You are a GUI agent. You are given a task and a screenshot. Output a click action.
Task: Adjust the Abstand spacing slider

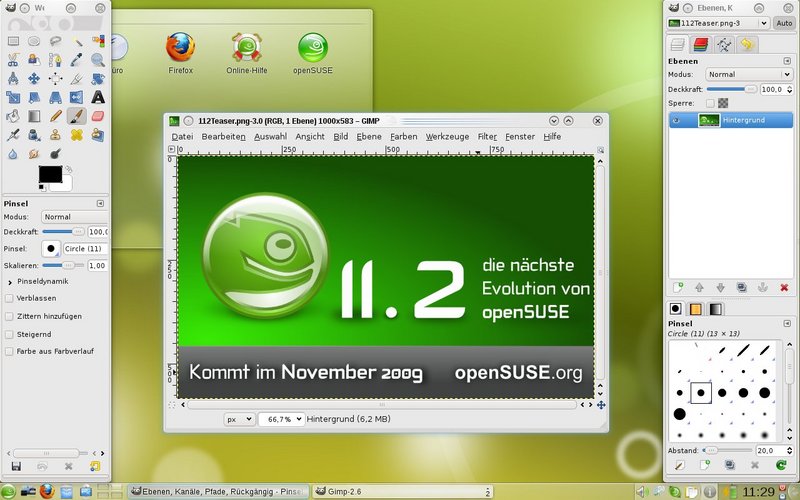tap(727, 451)
